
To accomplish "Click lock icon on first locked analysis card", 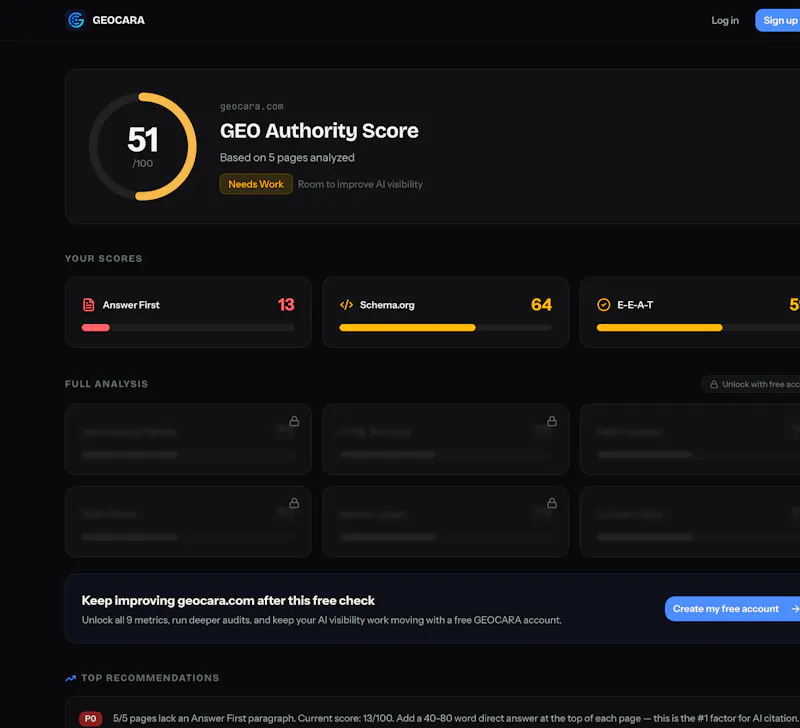I will [x=294, y=421].
